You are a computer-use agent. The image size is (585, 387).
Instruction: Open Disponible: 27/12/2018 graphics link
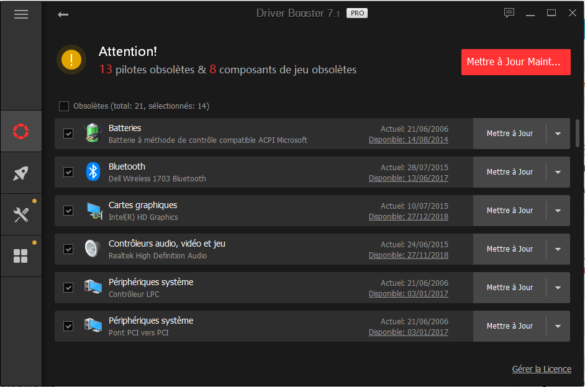[x=408, y=217]
